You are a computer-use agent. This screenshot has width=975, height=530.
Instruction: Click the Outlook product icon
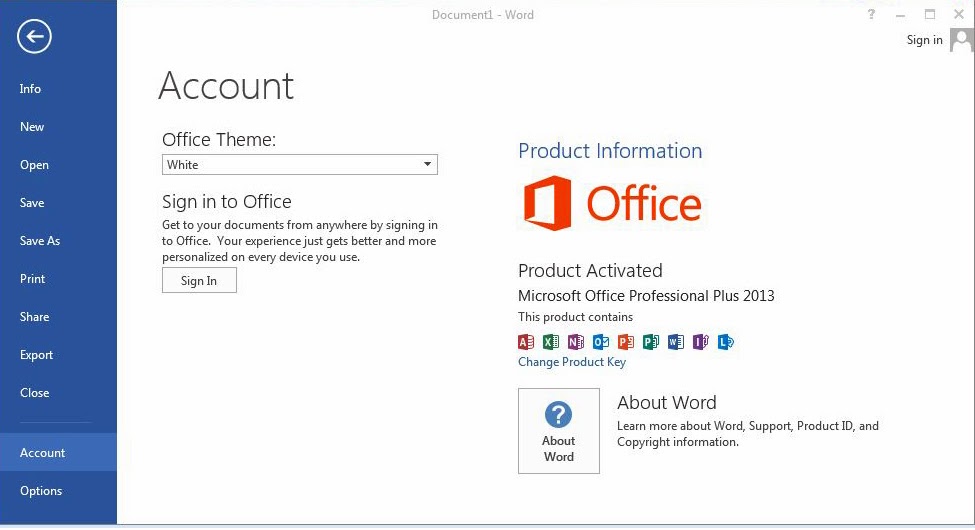[601, 342]
